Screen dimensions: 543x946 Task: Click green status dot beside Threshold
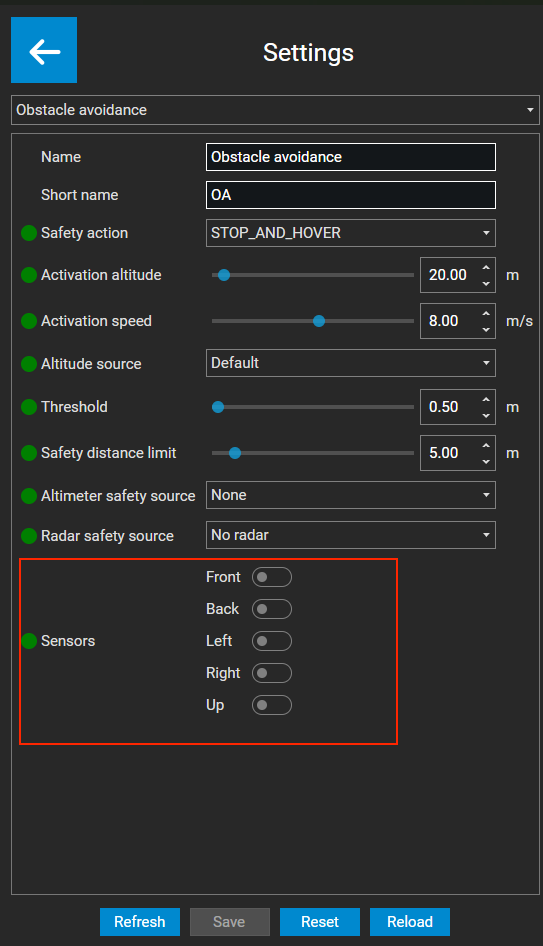click(29, 407)
